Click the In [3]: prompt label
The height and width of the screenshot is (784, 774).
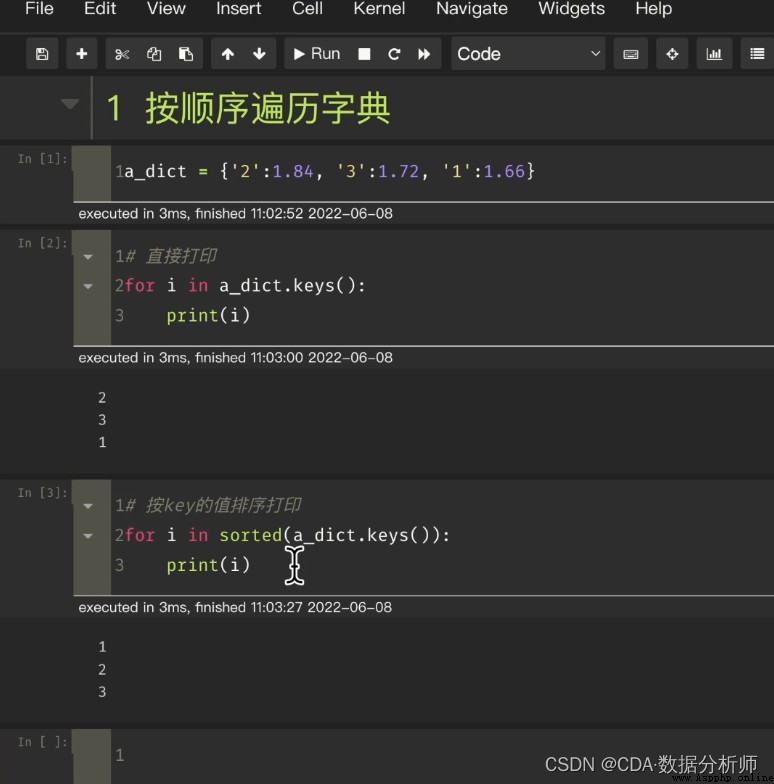tap(42, 493)
